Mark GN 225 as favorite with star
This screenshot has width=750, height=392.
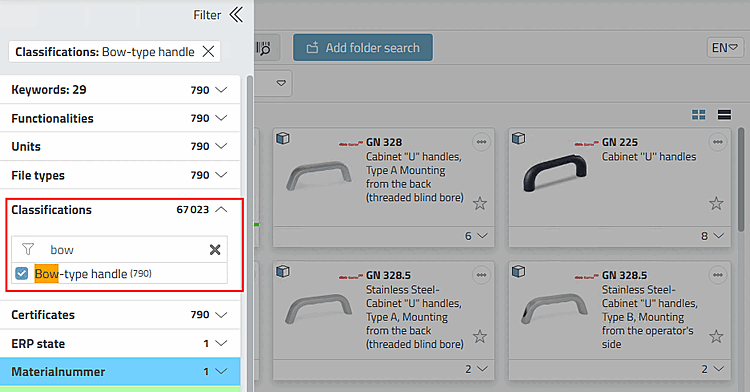click(x=716, y=204)
